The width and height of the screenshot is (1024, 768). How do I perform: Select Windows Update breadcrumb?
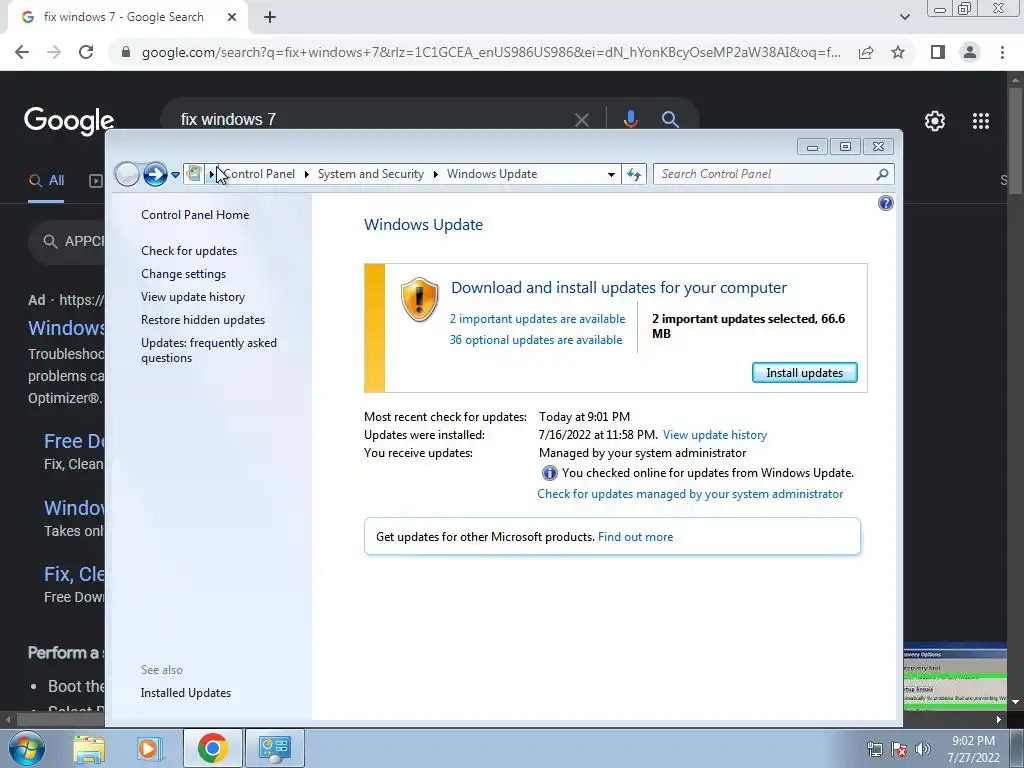492,174
